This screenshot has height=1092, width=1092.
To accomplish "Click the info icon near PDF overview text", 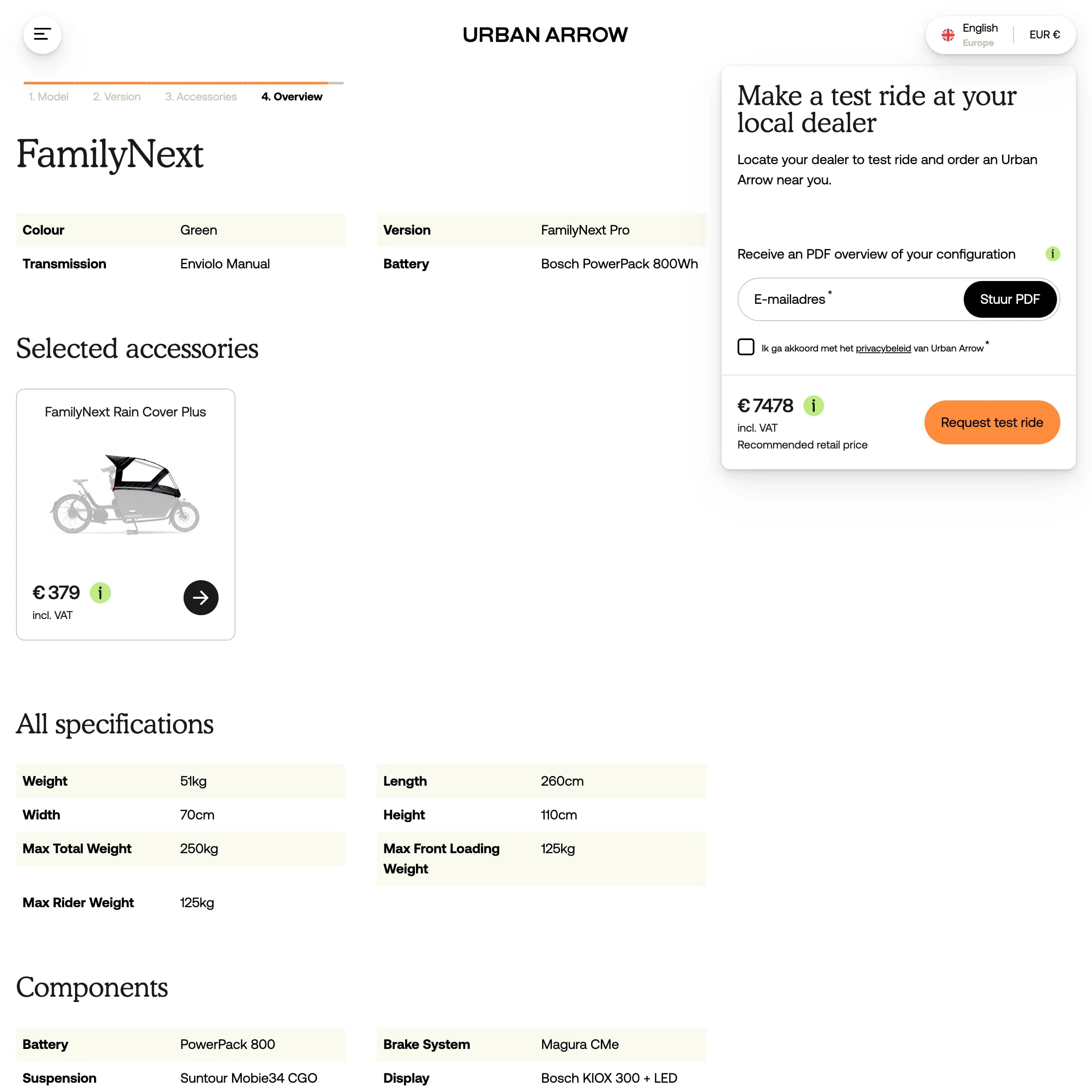I will click(1052, 254).
